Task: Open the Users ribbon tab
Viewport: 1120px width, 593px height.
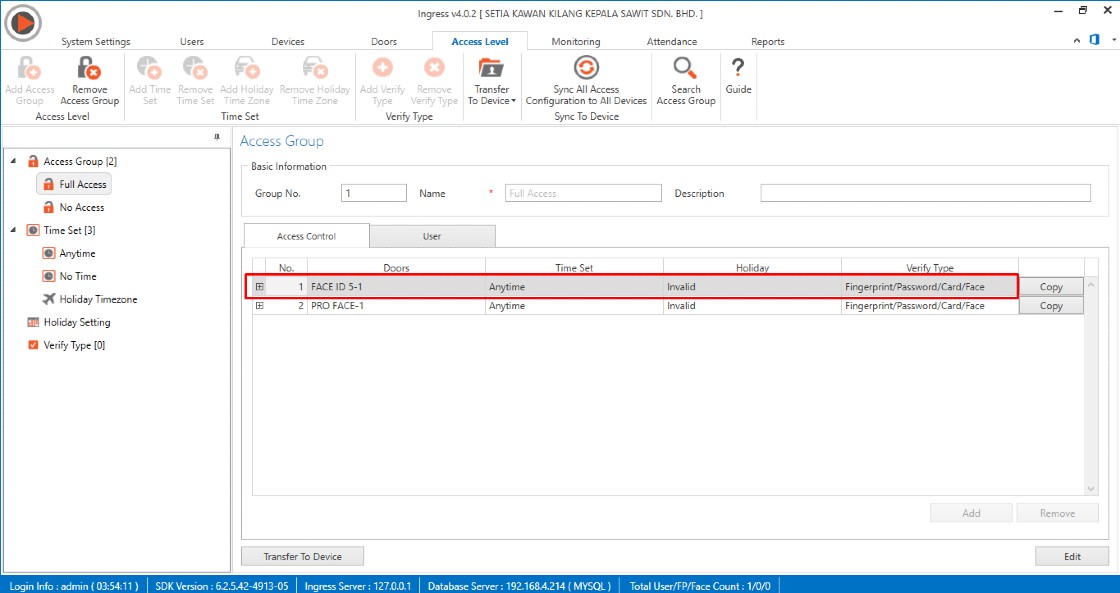Action: coord(191,41)
